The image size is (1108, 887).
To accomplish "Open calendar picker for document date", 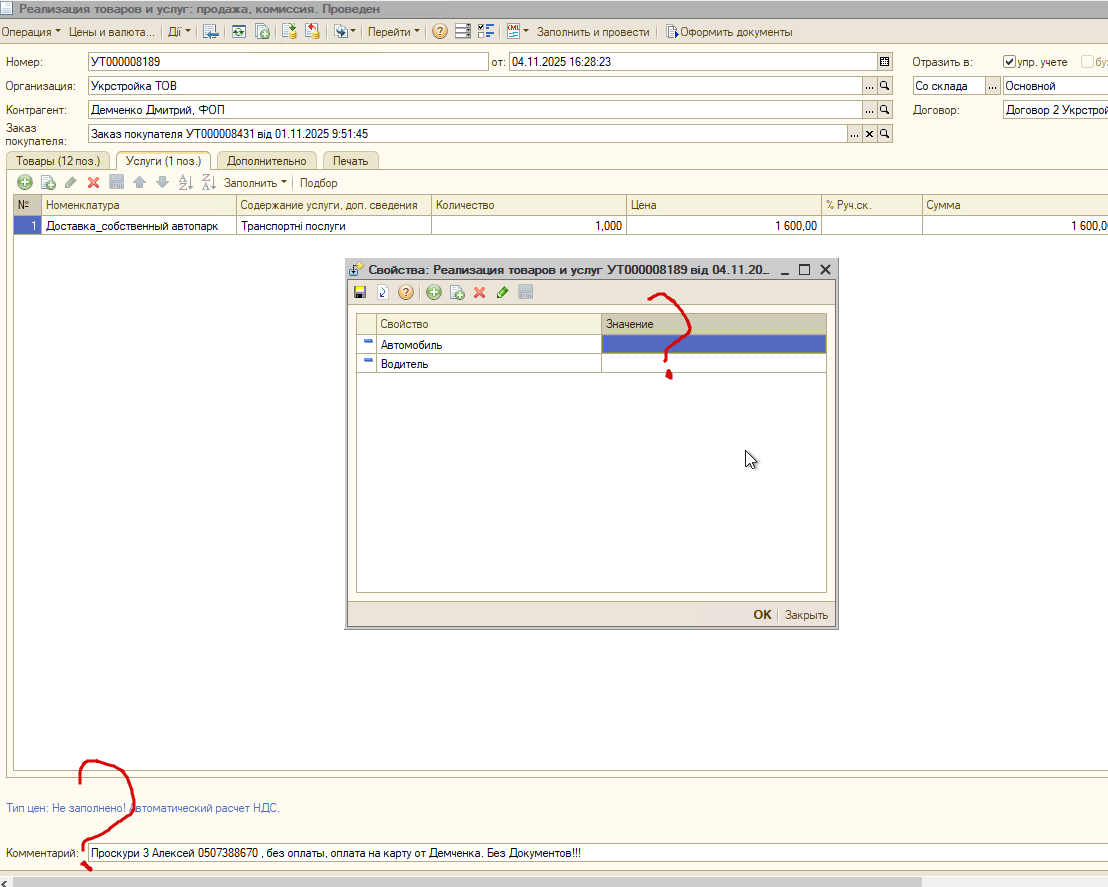I will click(x=885, y=61).
